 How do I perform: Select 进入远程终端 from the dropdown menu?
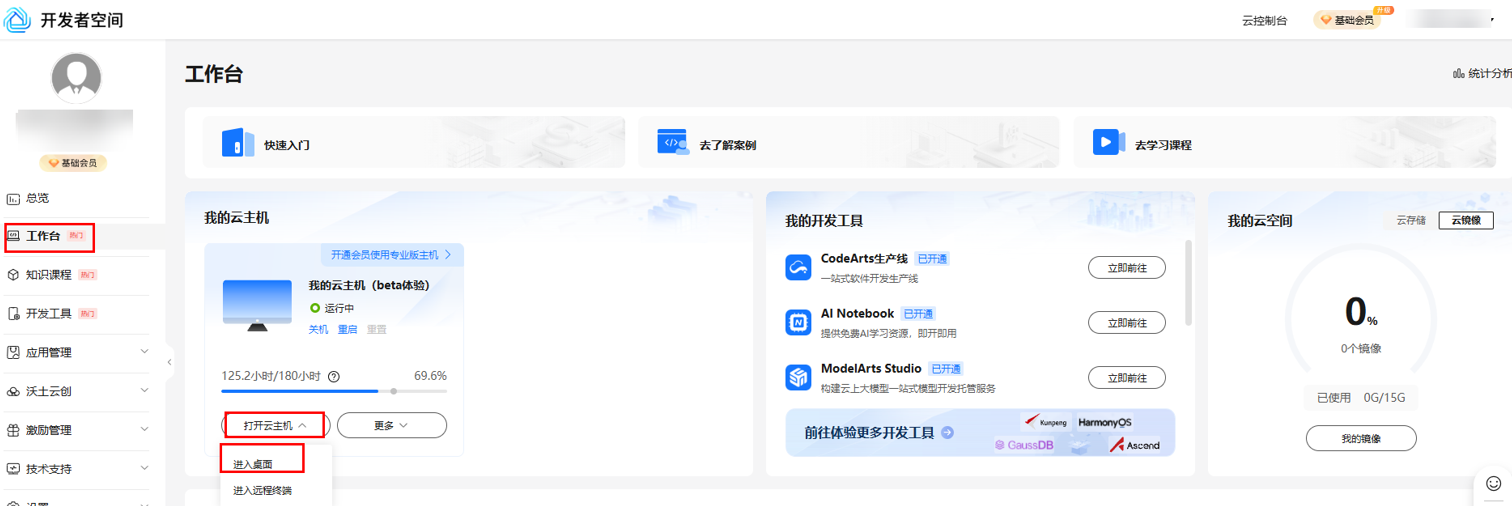click(263, 490)
